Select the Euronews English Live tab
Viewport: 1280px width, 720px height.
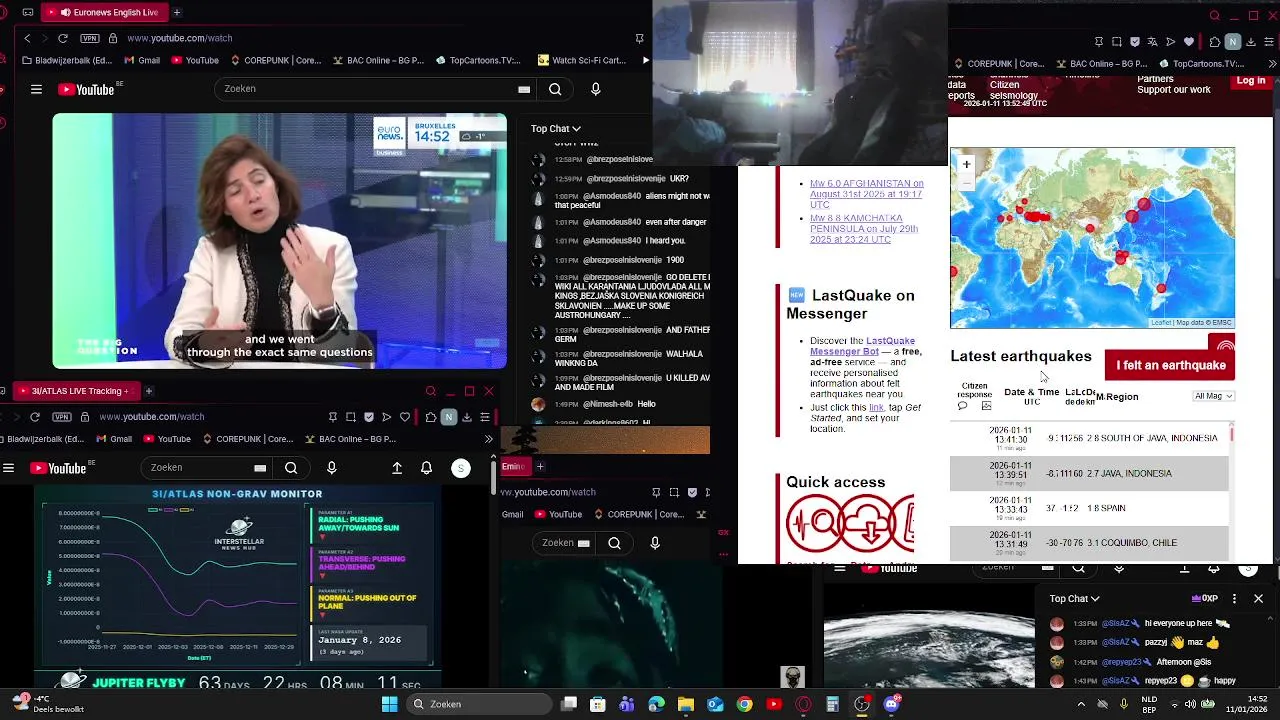(105, 12)
